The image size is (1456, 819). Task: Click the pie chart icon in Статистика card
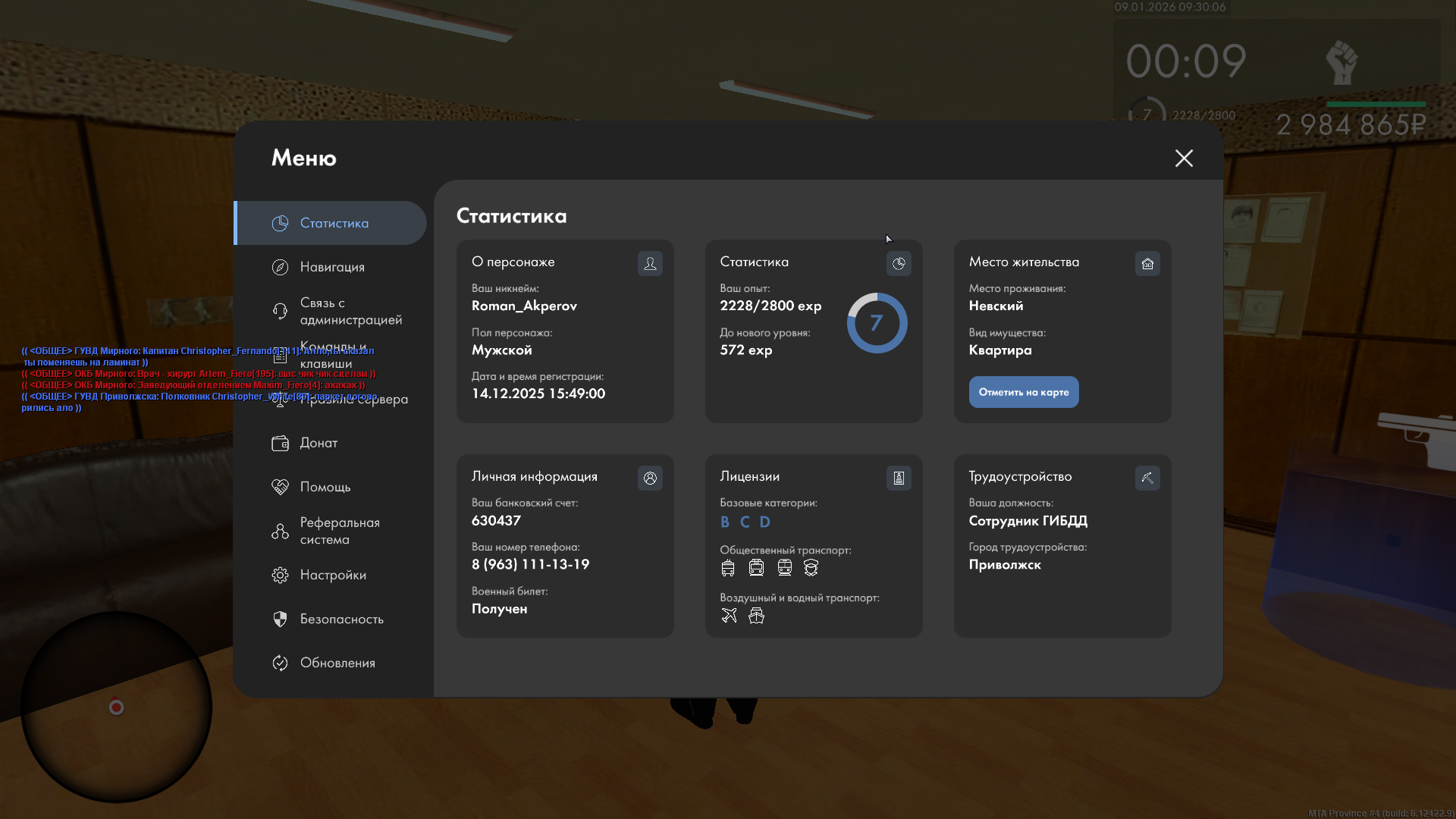[x=899, y=263]
